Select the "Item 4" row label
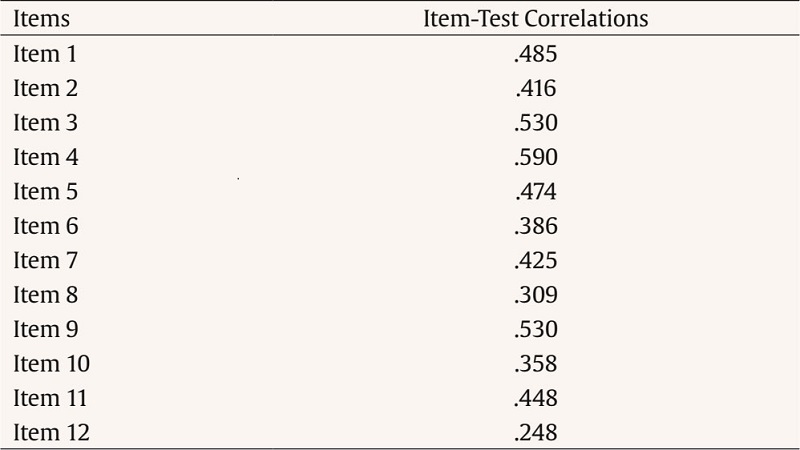 click(x=45, y=157)
